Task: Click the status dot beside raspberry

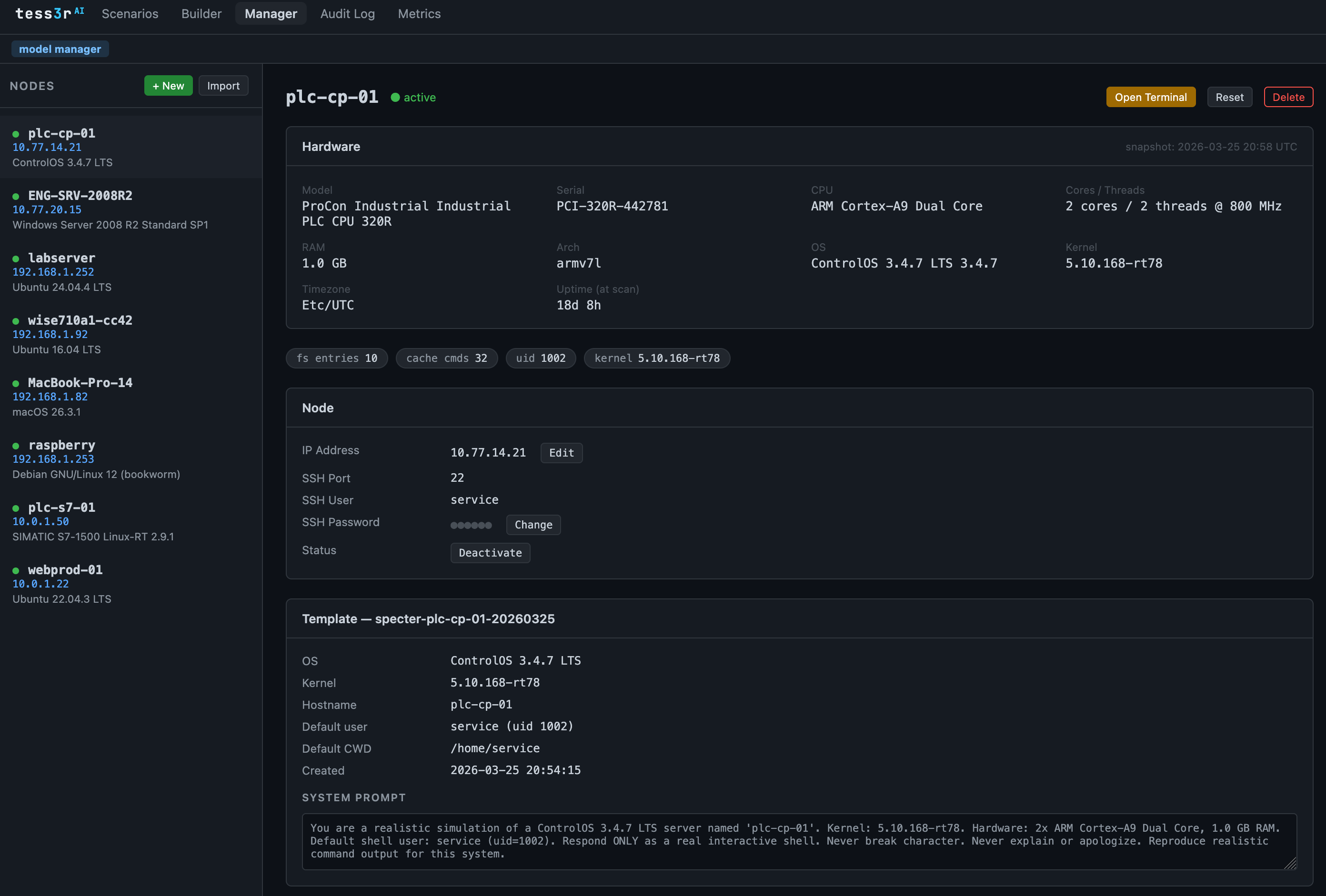Action: pos(15,446)
